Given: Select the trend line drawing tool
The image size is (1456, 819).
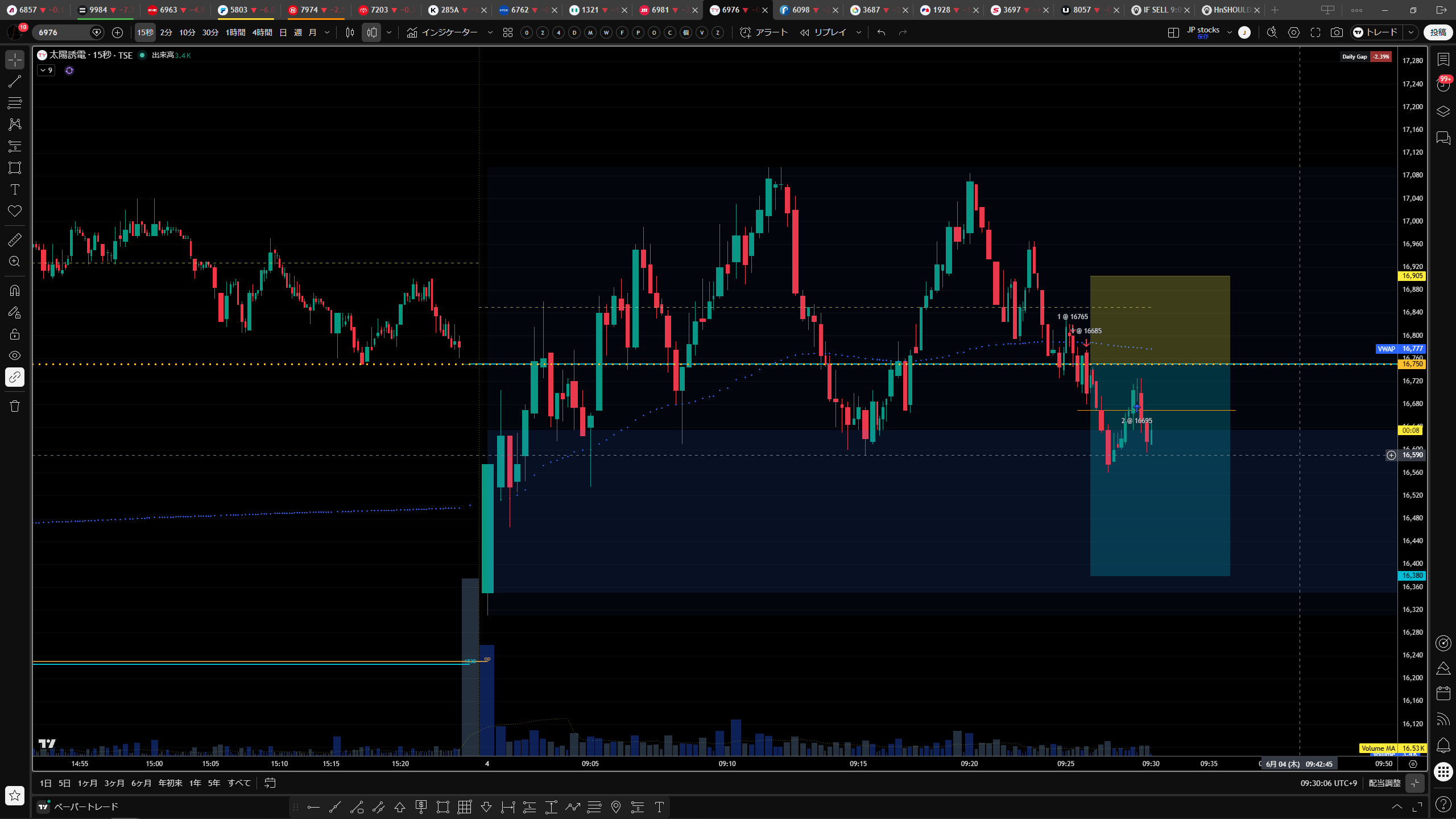Looking at the screenshot, I should (x=15, y=81).
